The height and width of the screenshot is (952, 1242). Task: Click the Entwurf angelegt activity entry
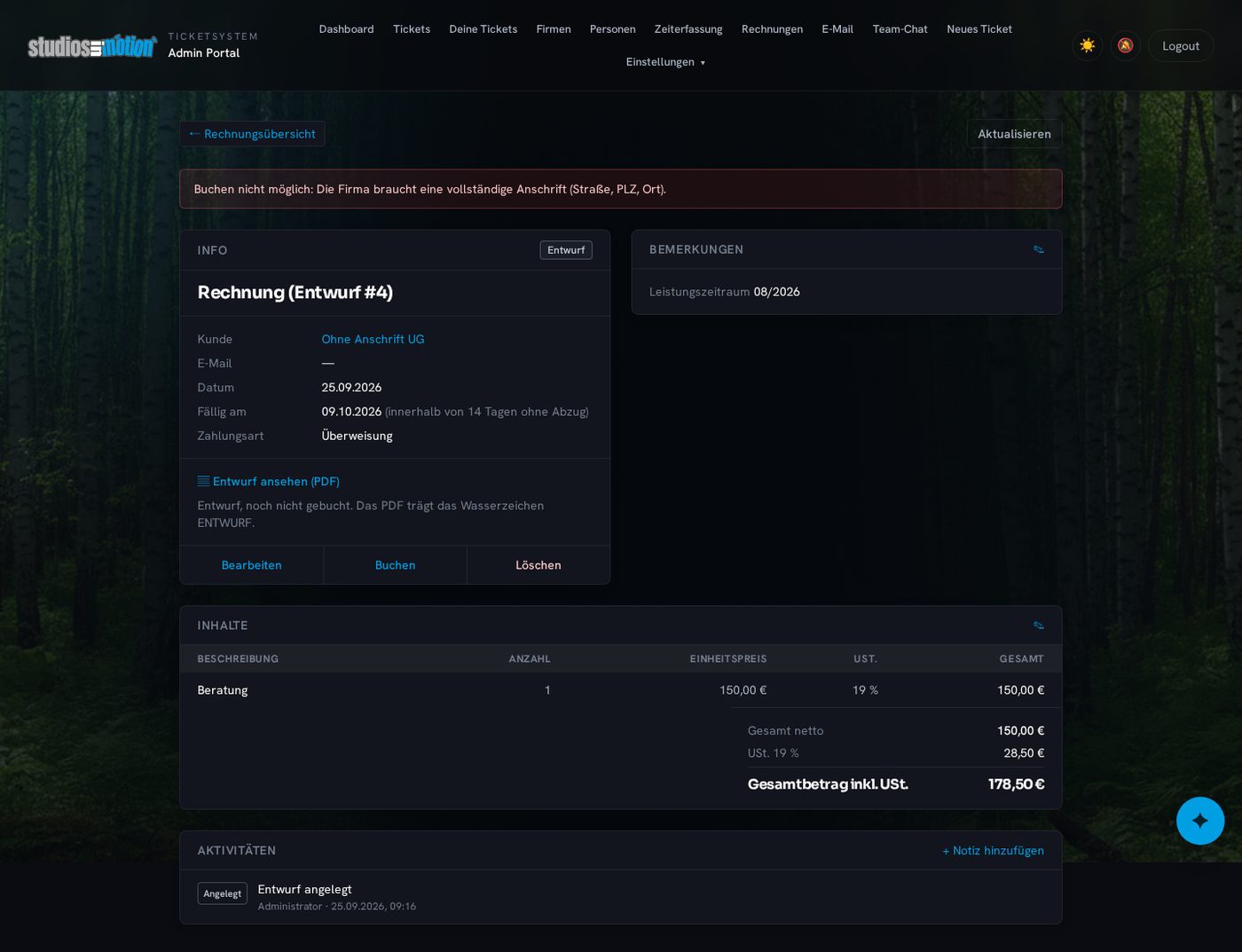pyautogui.click(x=305, y=889)
